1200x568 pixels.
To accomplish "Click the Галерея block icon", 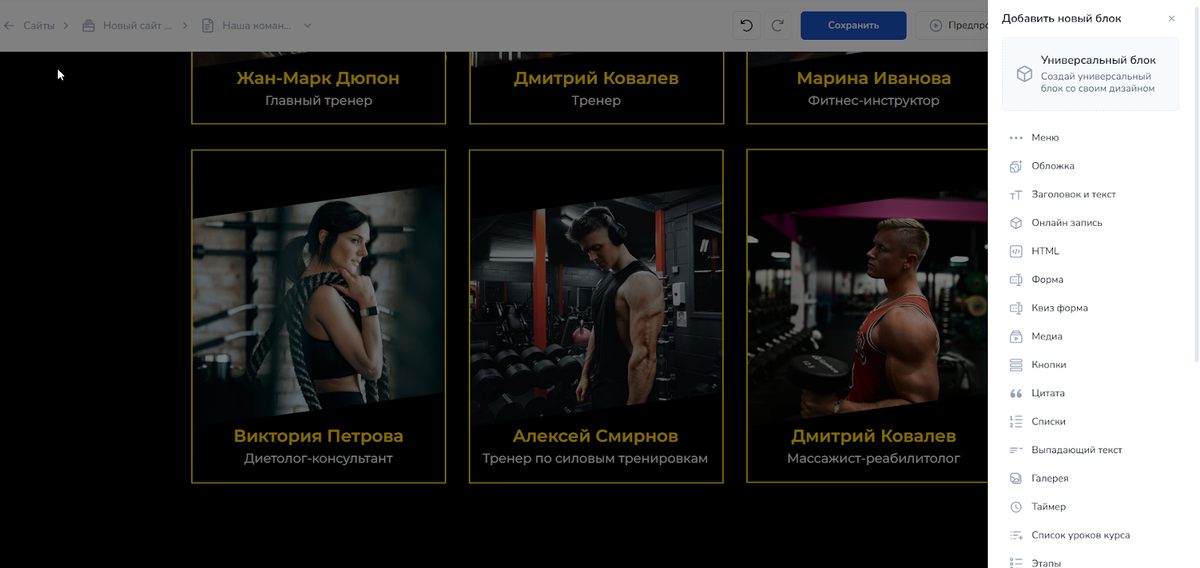I will pyautogui.click(x=1016, y=479).
